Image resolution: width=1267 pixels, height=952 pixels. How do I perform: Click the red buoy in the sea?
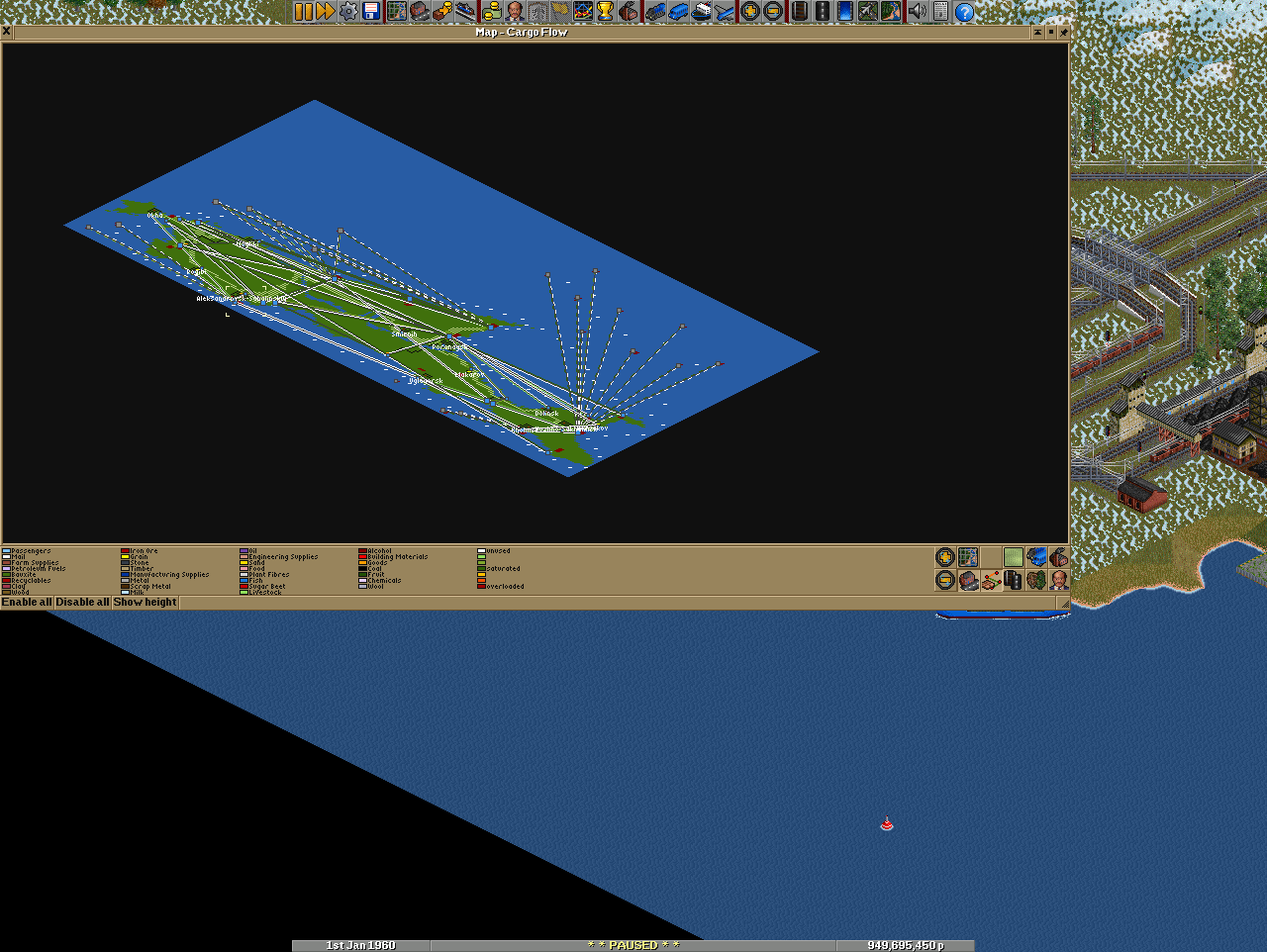pyautogui.click(x=887, y=823)
